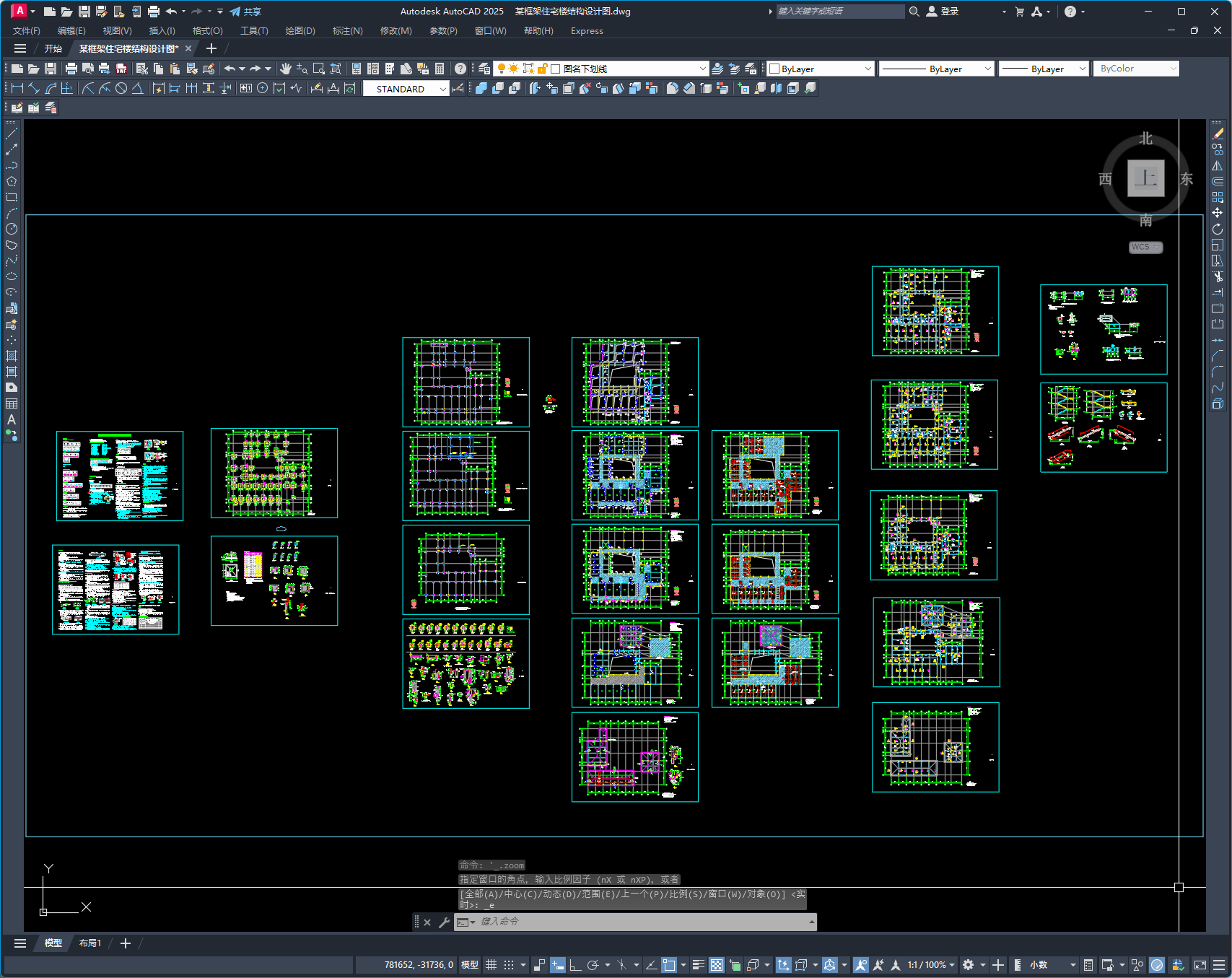Open the 标注(N) menu
Screen dimensions: 1232x978
coord(347,31)
